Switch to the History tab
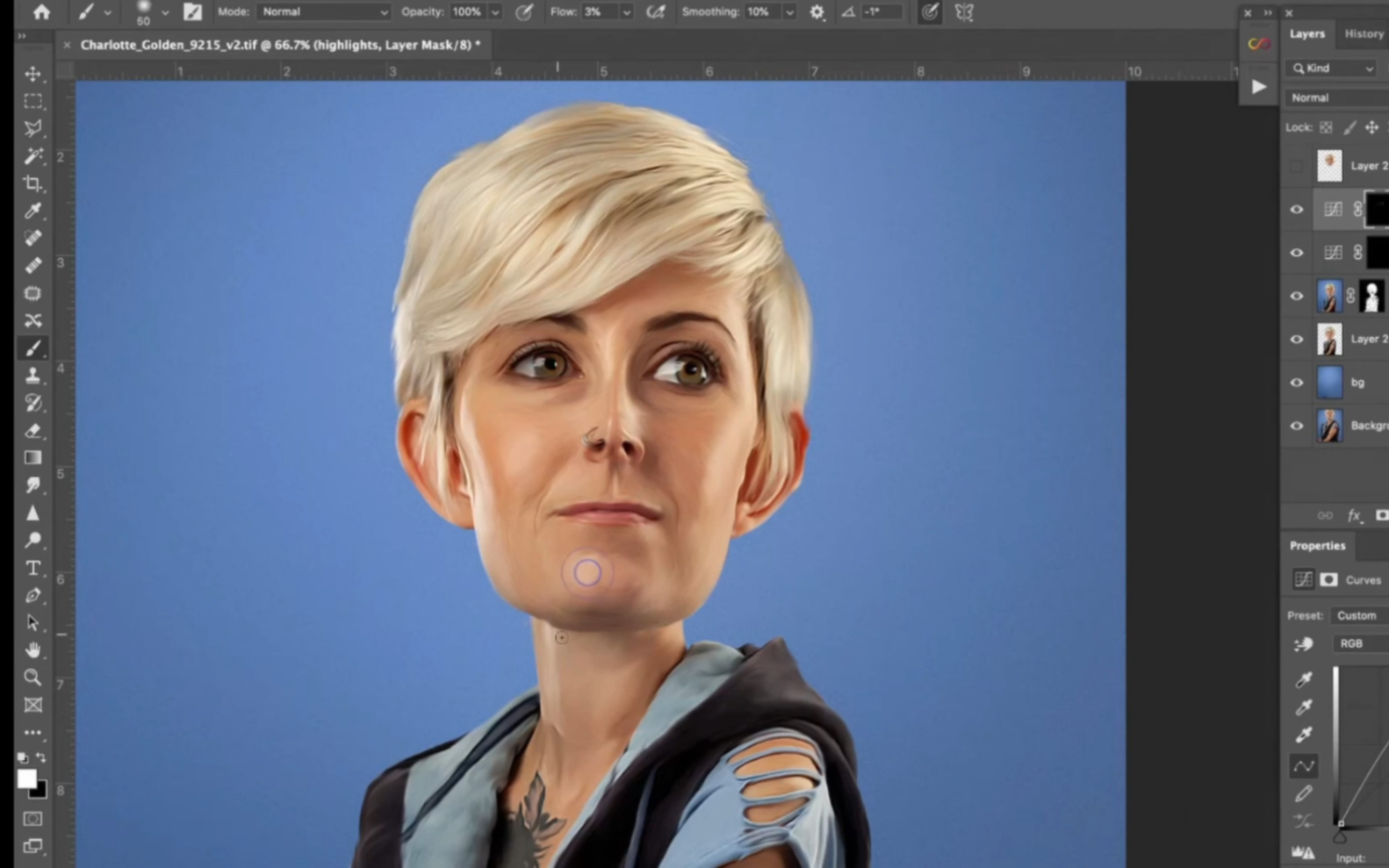Viewport: 1389px width, 868px height. click(1364, 33)
